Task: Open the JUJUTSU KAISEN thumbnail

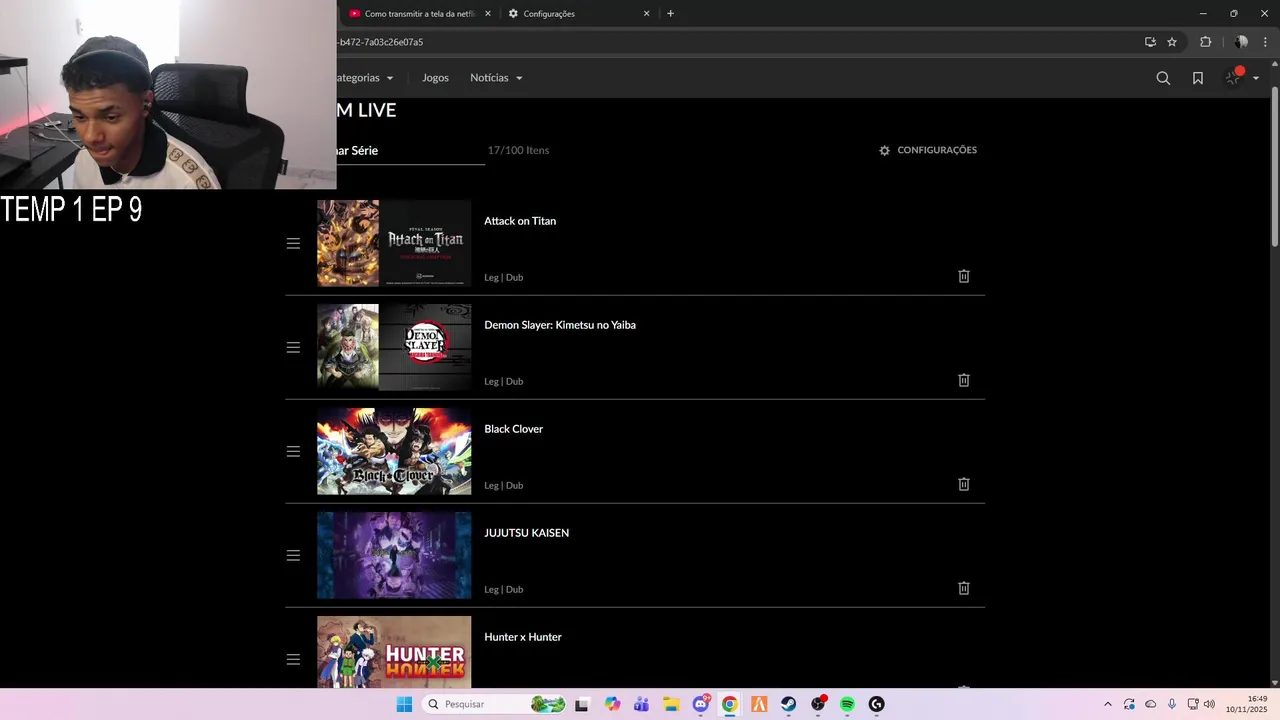Action: click(394, 555)
